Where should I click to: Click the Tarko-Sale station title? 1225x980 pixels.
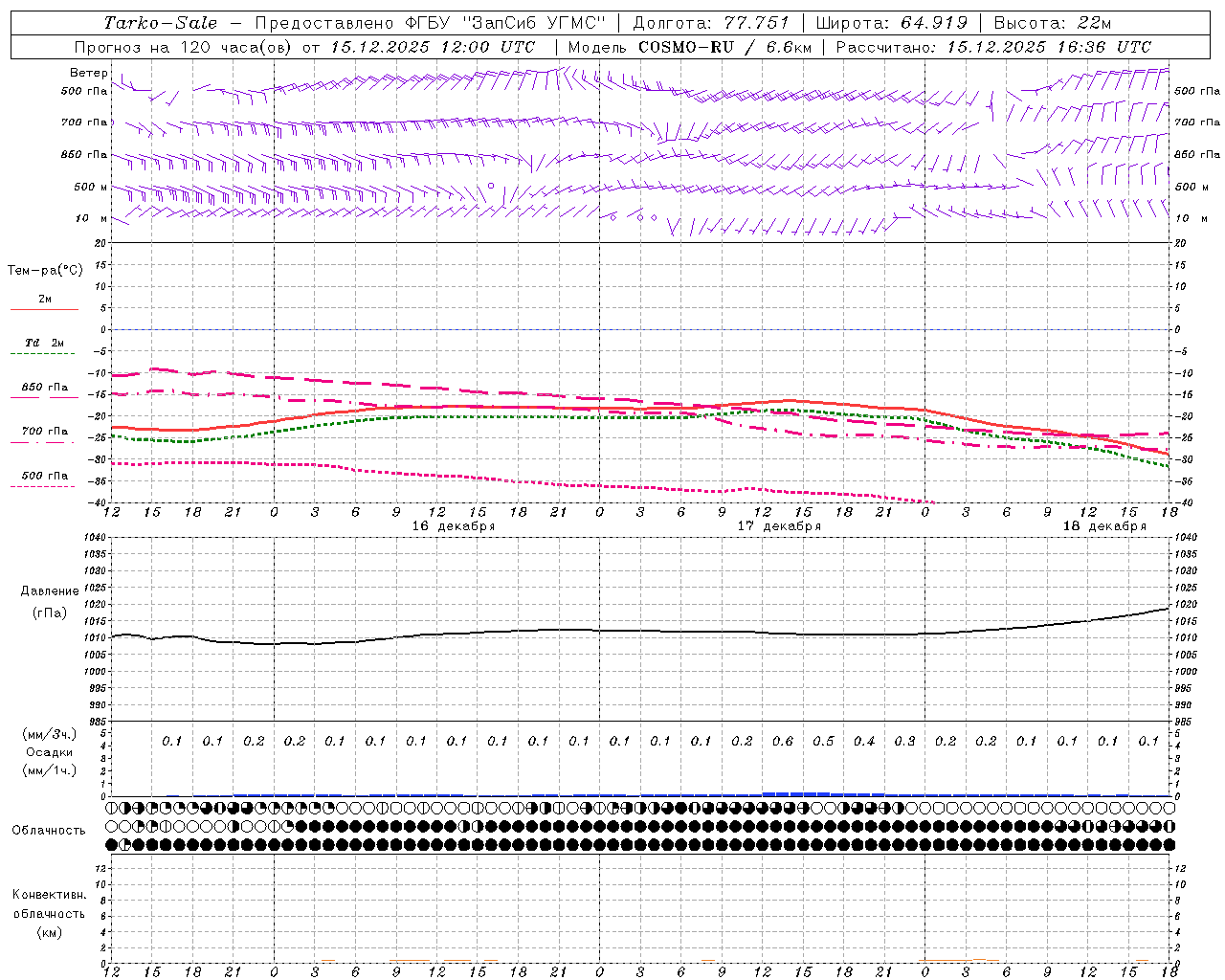[160, 23]
